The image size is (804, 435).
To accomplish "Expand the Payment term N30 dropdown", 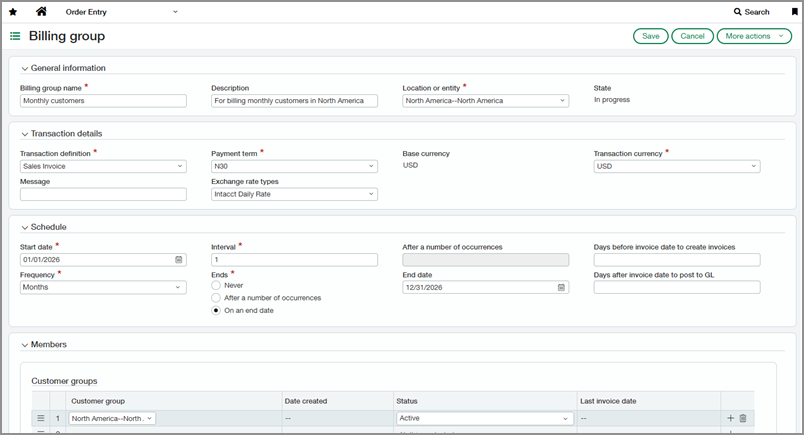I will coord(294,167).
